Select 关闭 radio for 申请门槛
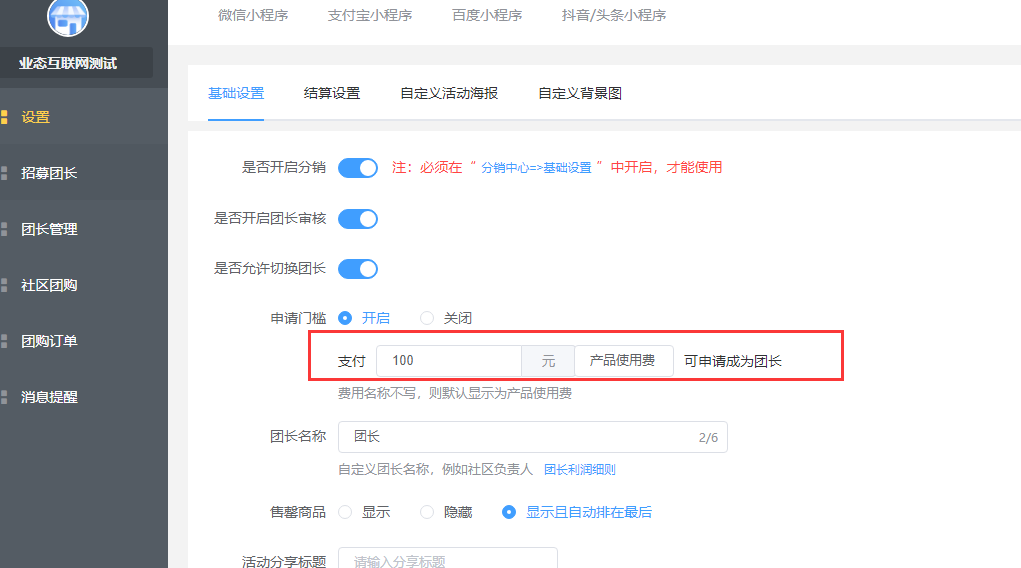1021x568 pixels. pyautogui.click(x=427, y=318)
